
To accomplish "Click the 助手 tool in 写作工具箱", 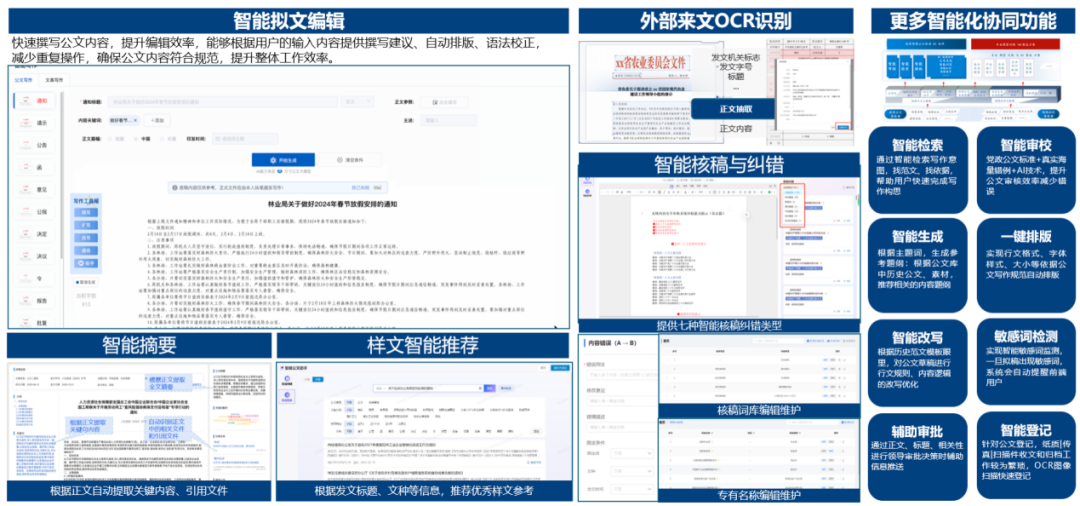I will (x=87, y=264).
